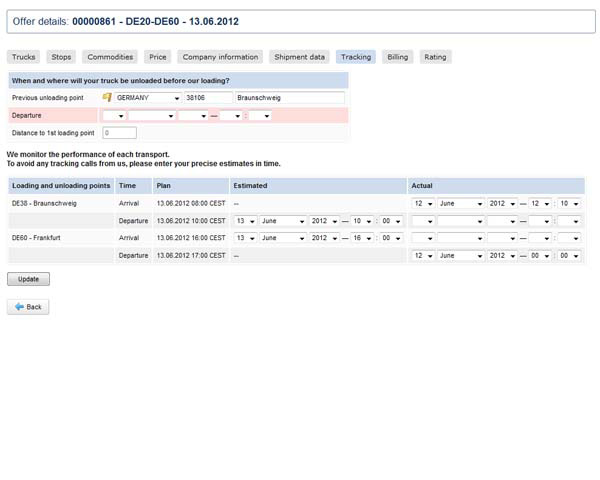This screenshot has height=480, width=600.
Task: Select the Price tab
Action: click(x=158, y=57)
